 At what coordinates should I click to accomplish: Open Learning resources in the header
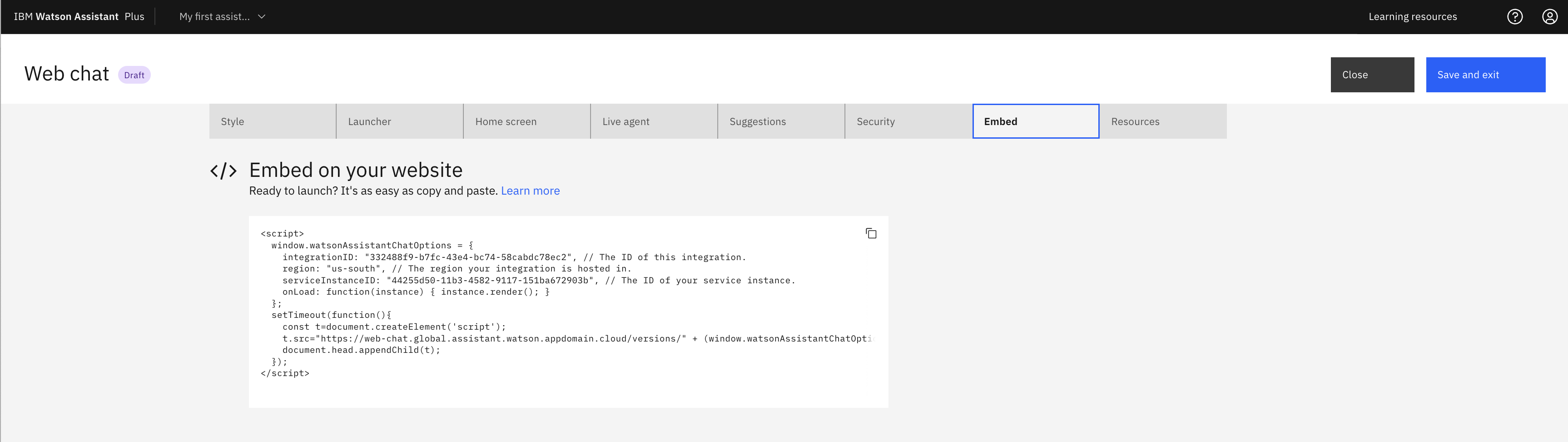1412,16
